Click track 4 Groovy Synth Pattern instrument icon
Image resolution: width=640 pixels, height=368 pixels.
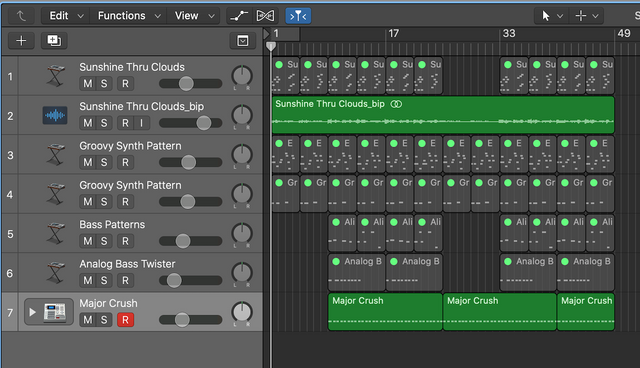[x=56, y=194]
